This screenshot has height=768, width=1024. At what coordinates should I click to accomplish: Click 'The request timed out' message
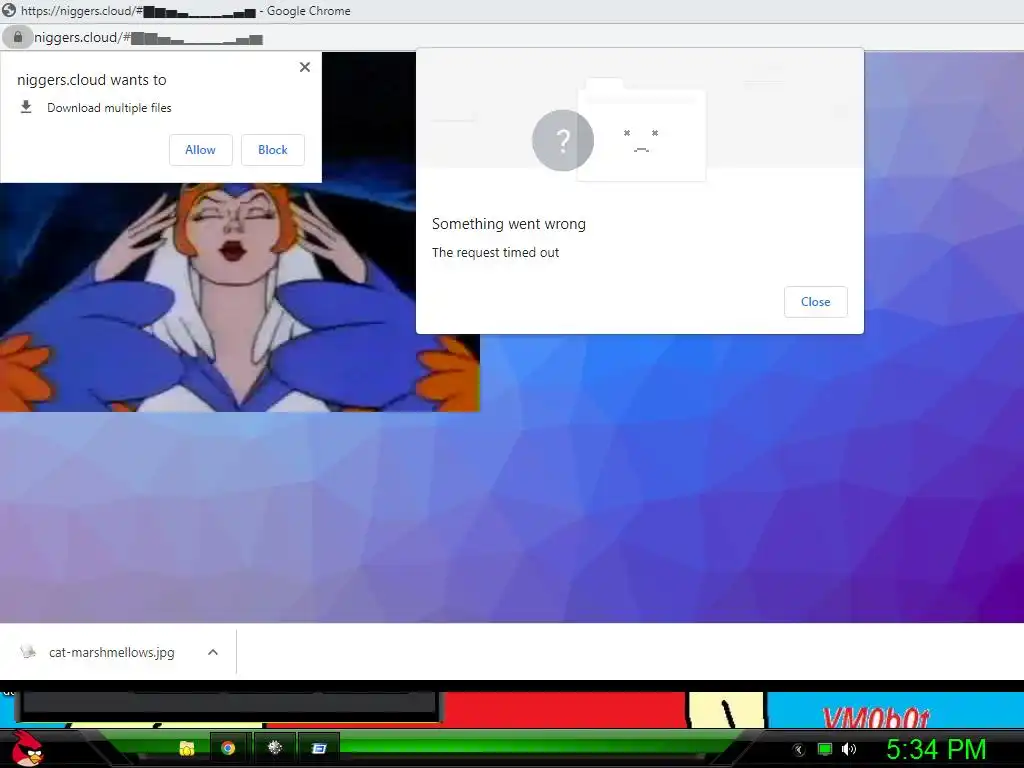click(495, 252)
